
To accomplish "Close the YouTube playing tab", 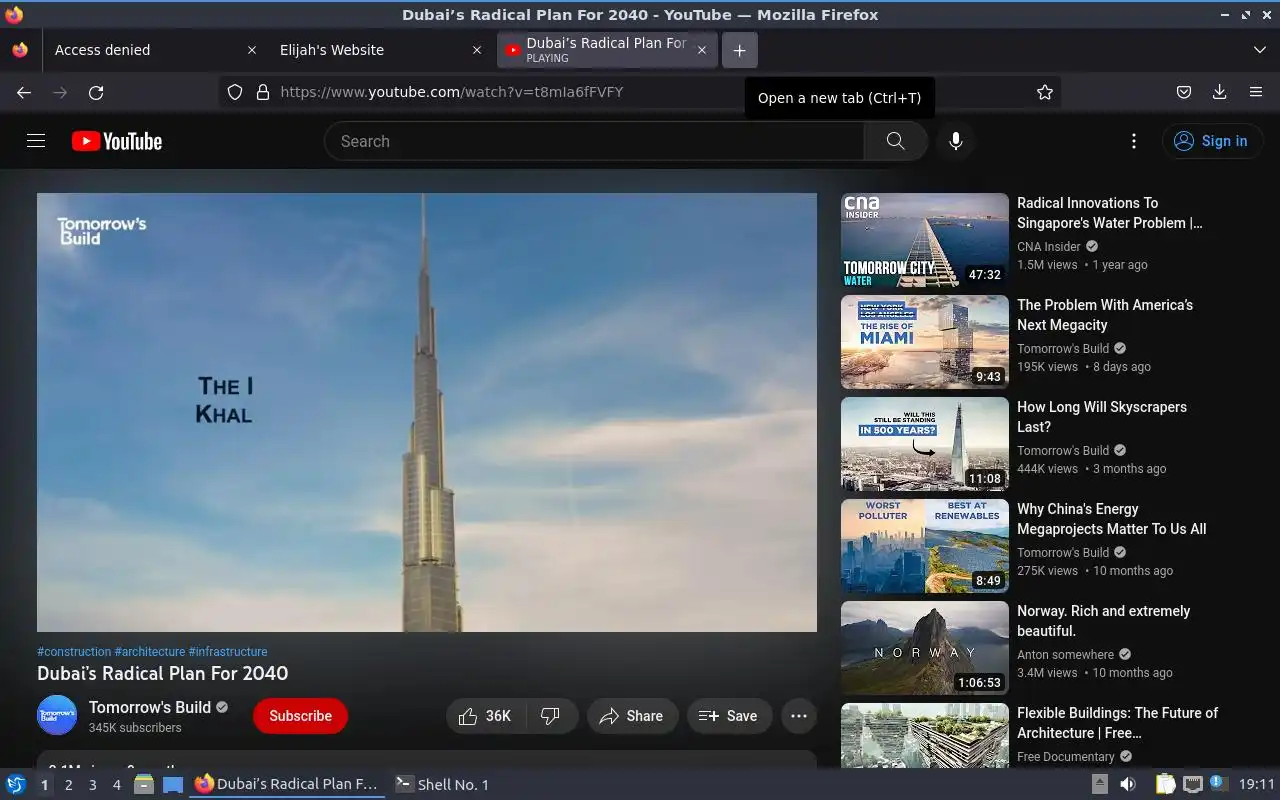I will tap(702, 50).
